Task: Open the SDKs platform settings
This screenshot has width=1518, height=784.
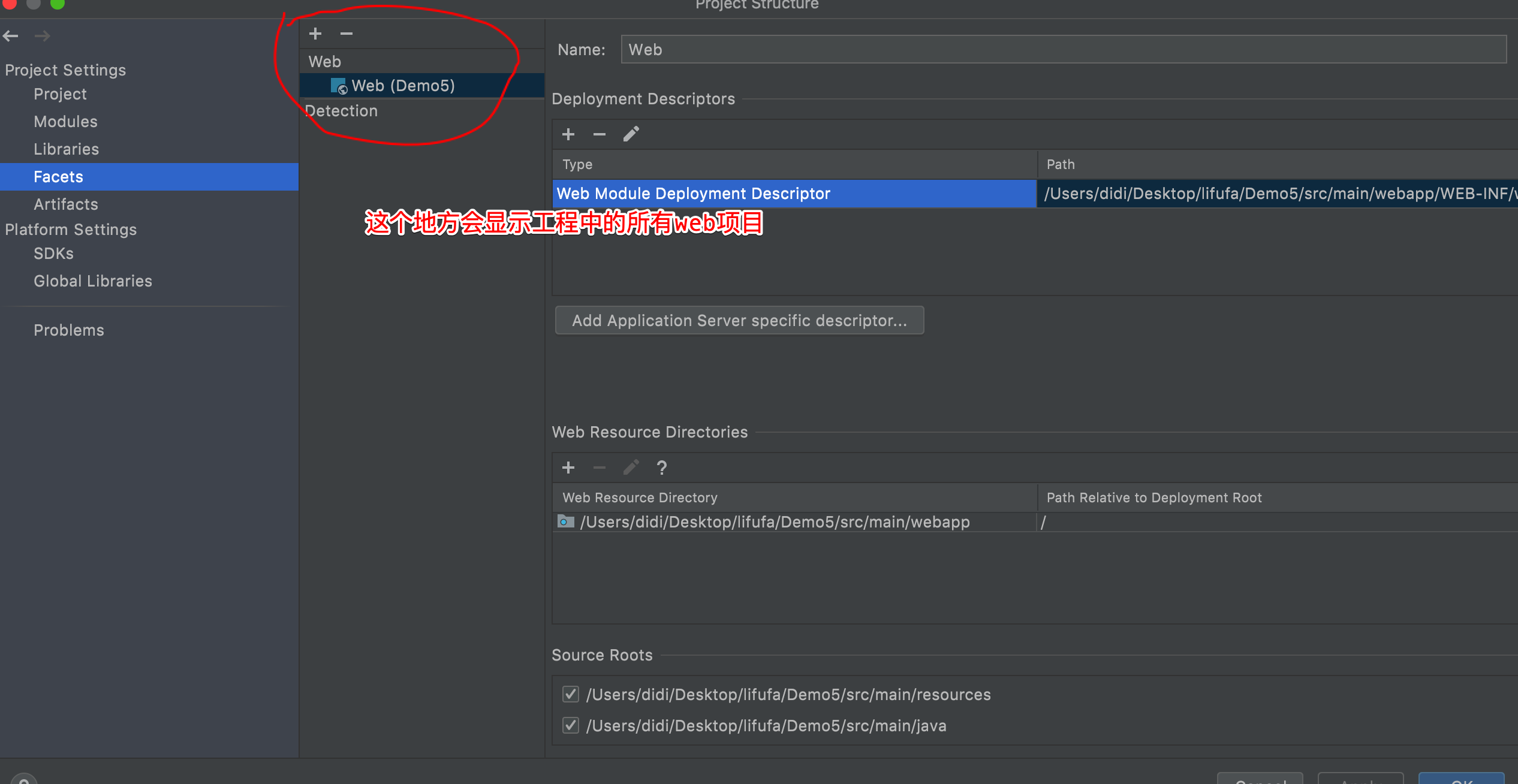Action: point(53,254)
